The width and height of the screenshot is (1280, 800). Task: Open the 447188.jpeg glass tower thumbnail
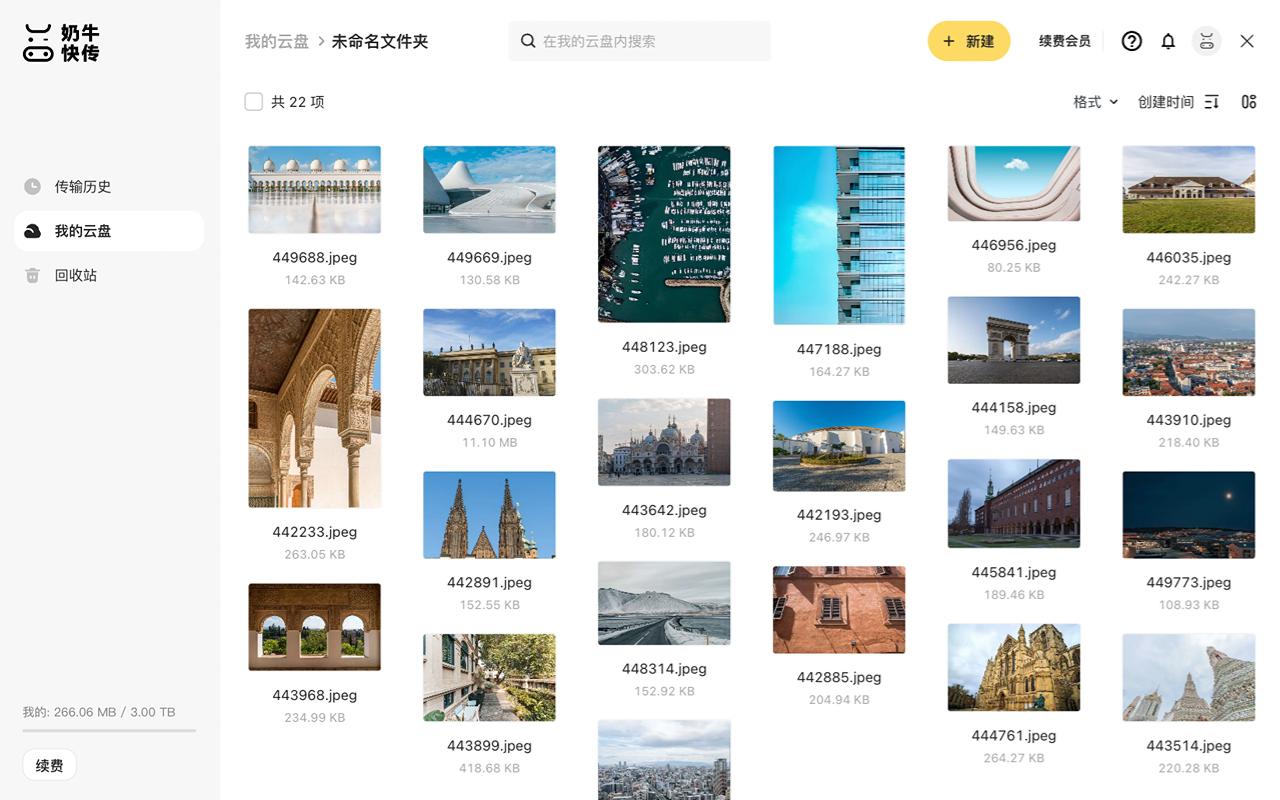click(839, 235)
